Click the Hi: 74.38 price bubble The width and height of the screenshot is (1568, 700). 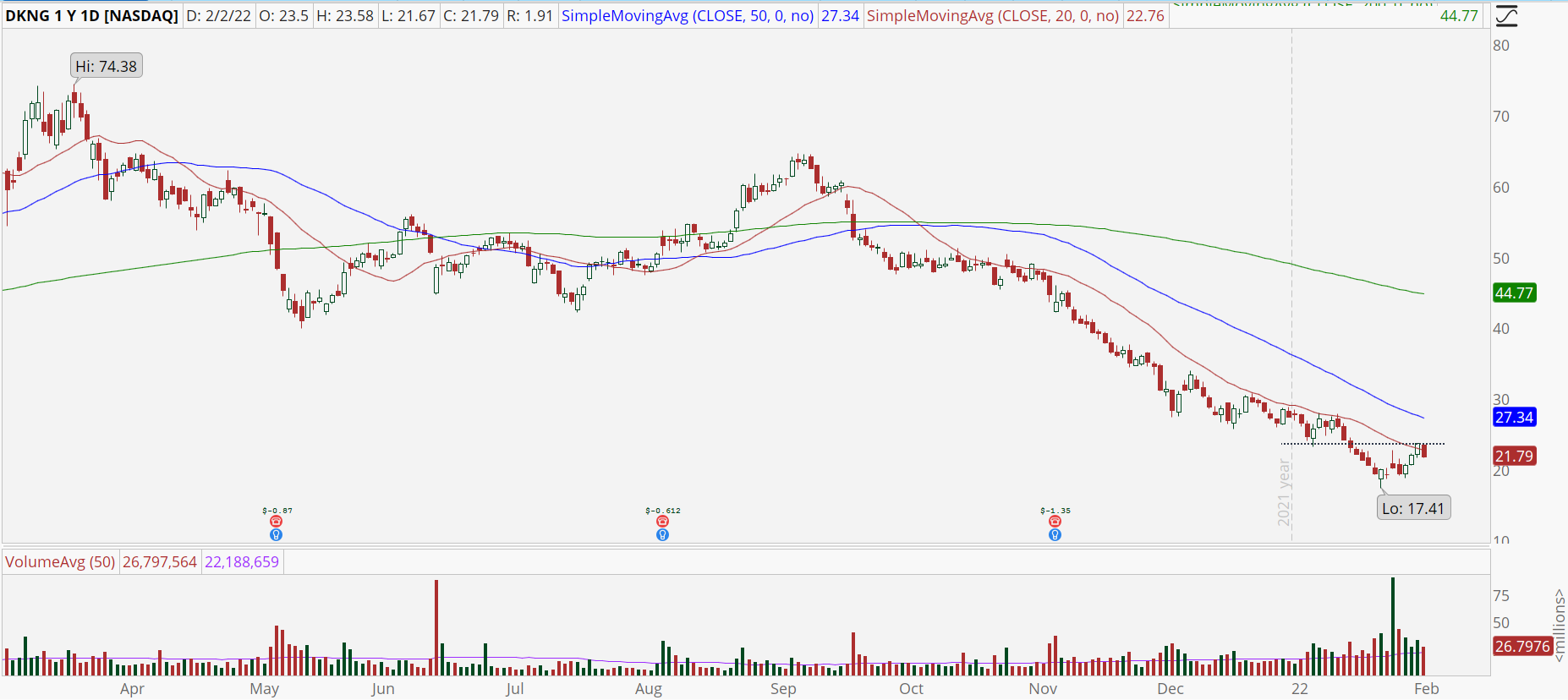click(107, 66)
